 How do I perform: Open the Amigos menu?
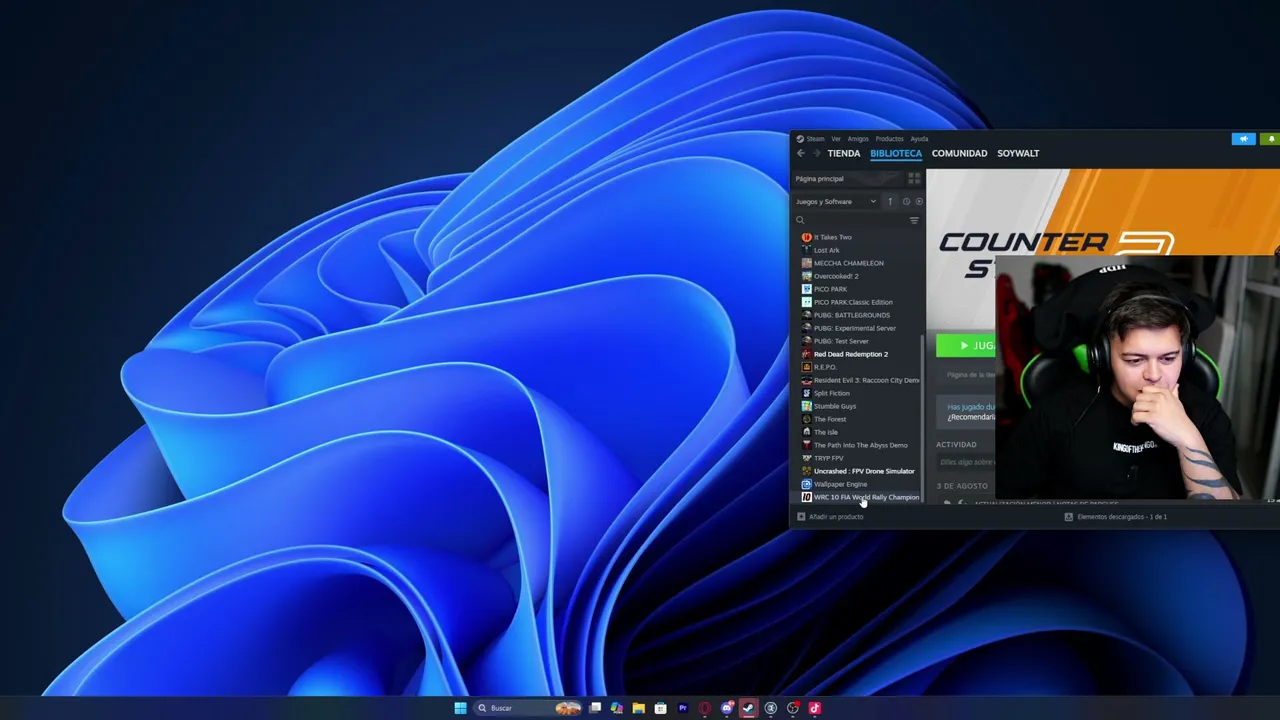(x=858, y=139)
